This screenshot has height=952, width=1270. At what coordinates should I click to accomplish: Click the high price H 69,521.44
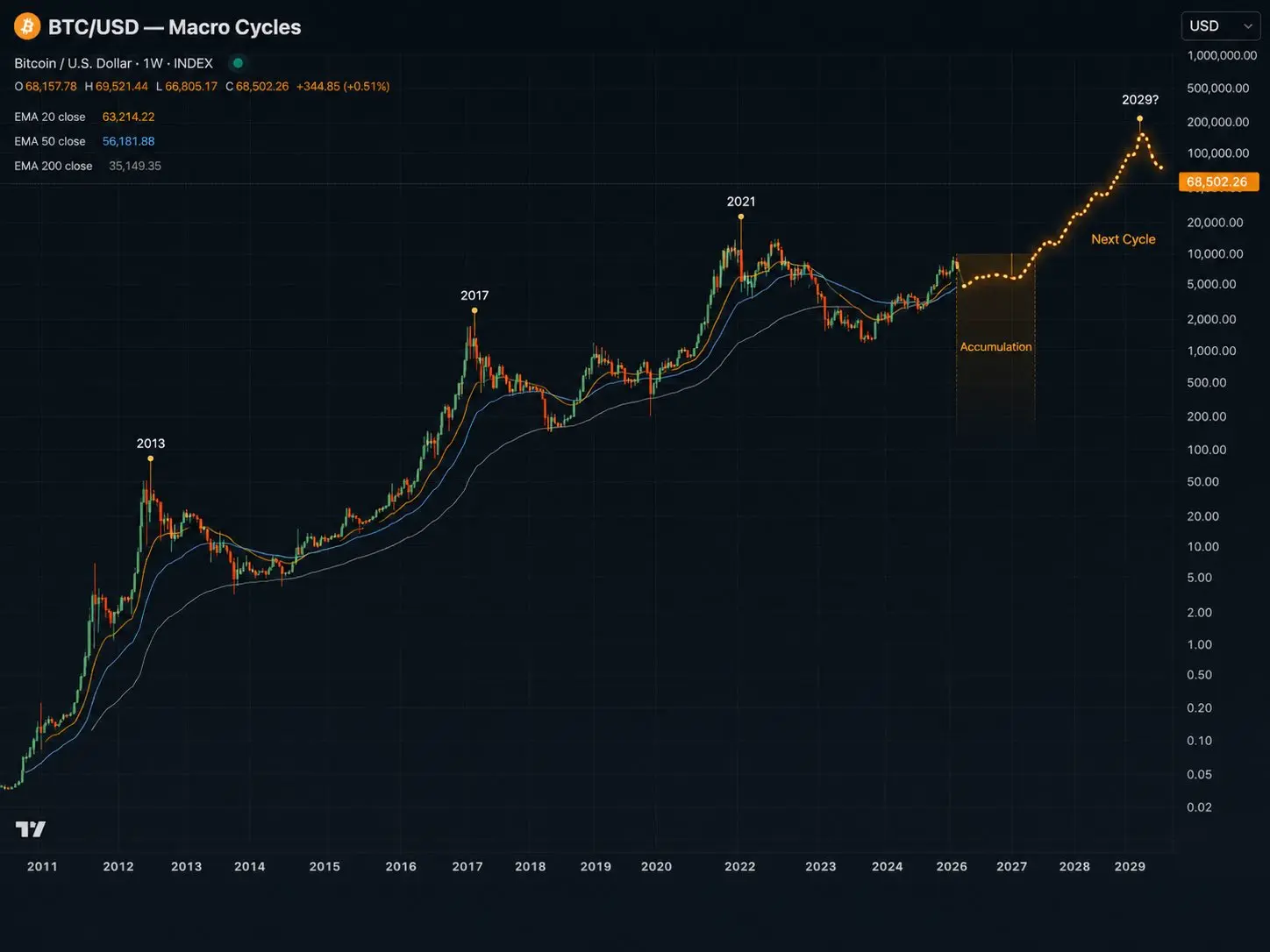117,87
